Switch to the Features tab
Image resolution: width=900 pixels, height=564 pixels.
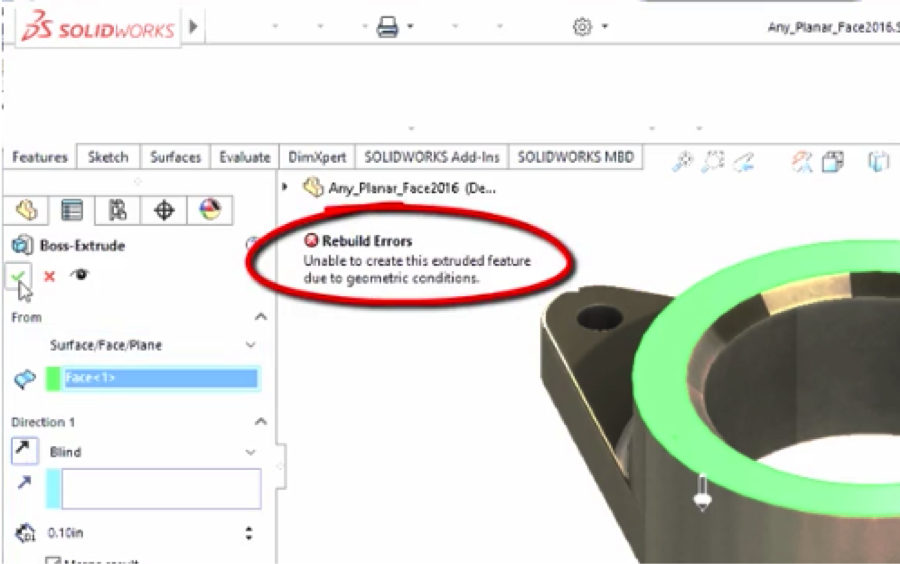(x=40, y=157)
